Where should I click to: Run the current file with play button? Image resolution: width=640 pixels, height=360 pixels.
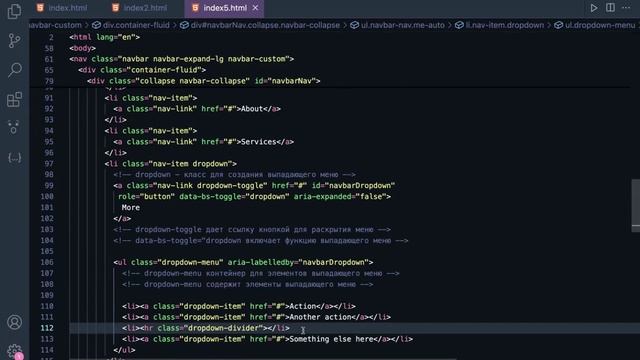point(593,8)
